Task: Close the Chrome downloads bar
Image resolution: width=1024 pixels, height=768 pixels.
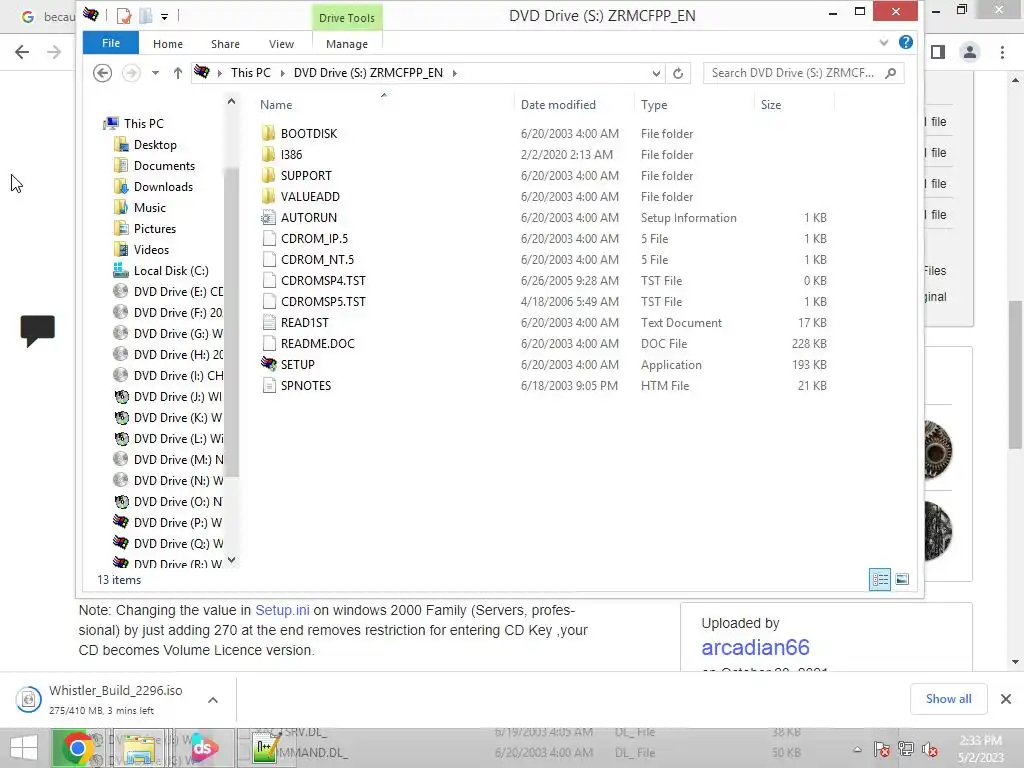Action: pos(1006,699)
